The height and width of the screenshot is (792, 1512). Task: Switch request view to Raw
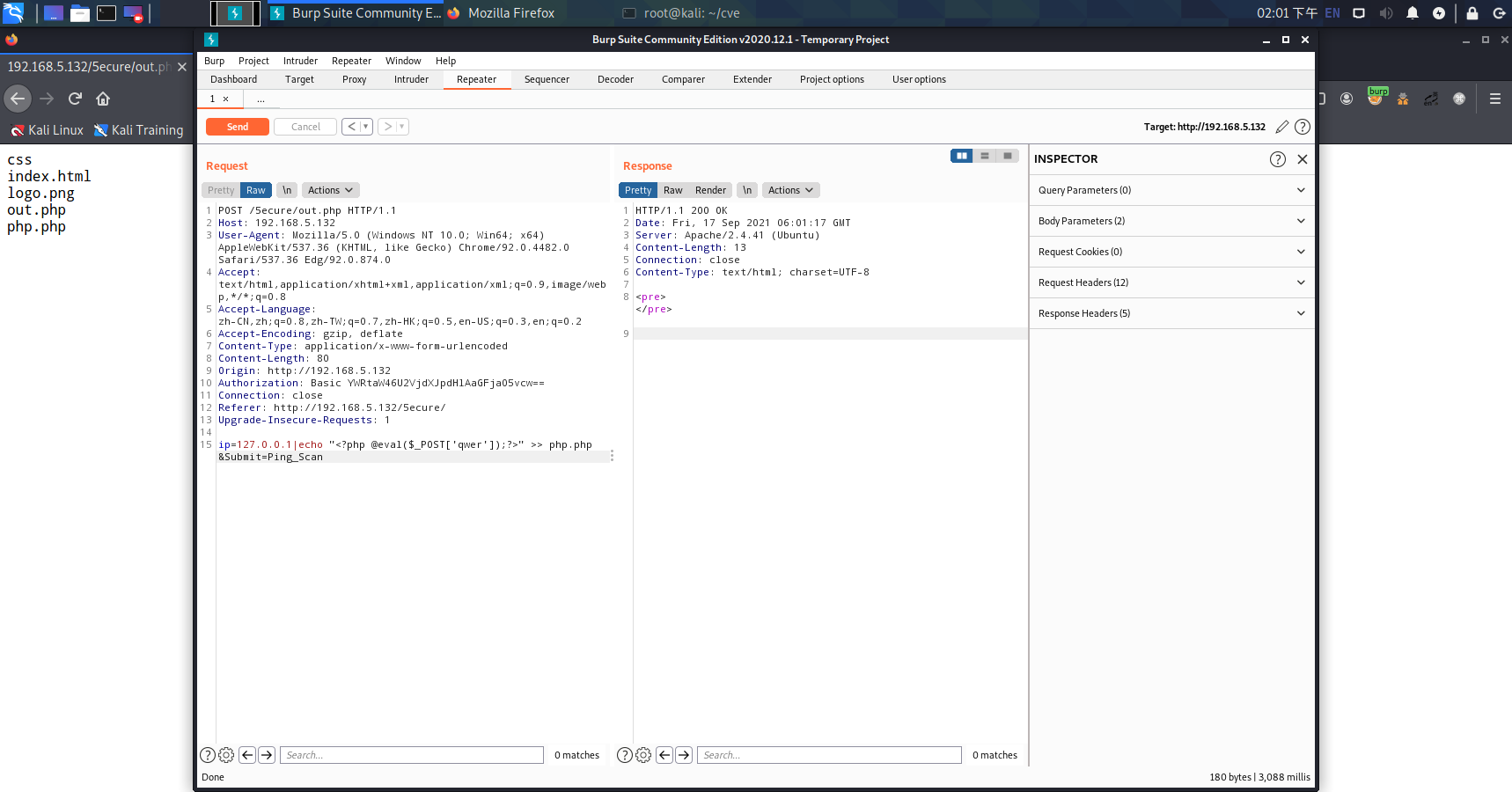tap(256, 190)
